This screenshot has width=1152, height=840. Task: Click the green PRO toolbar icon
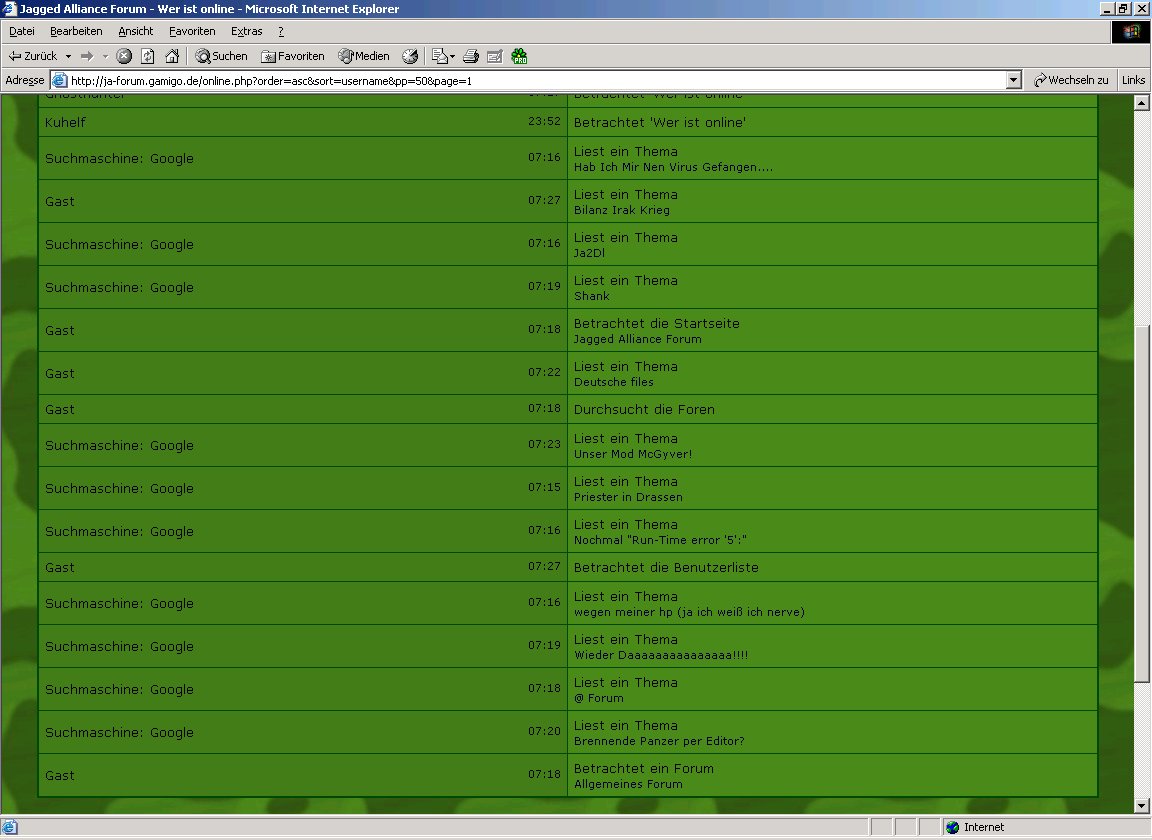[x=519, y=57]
